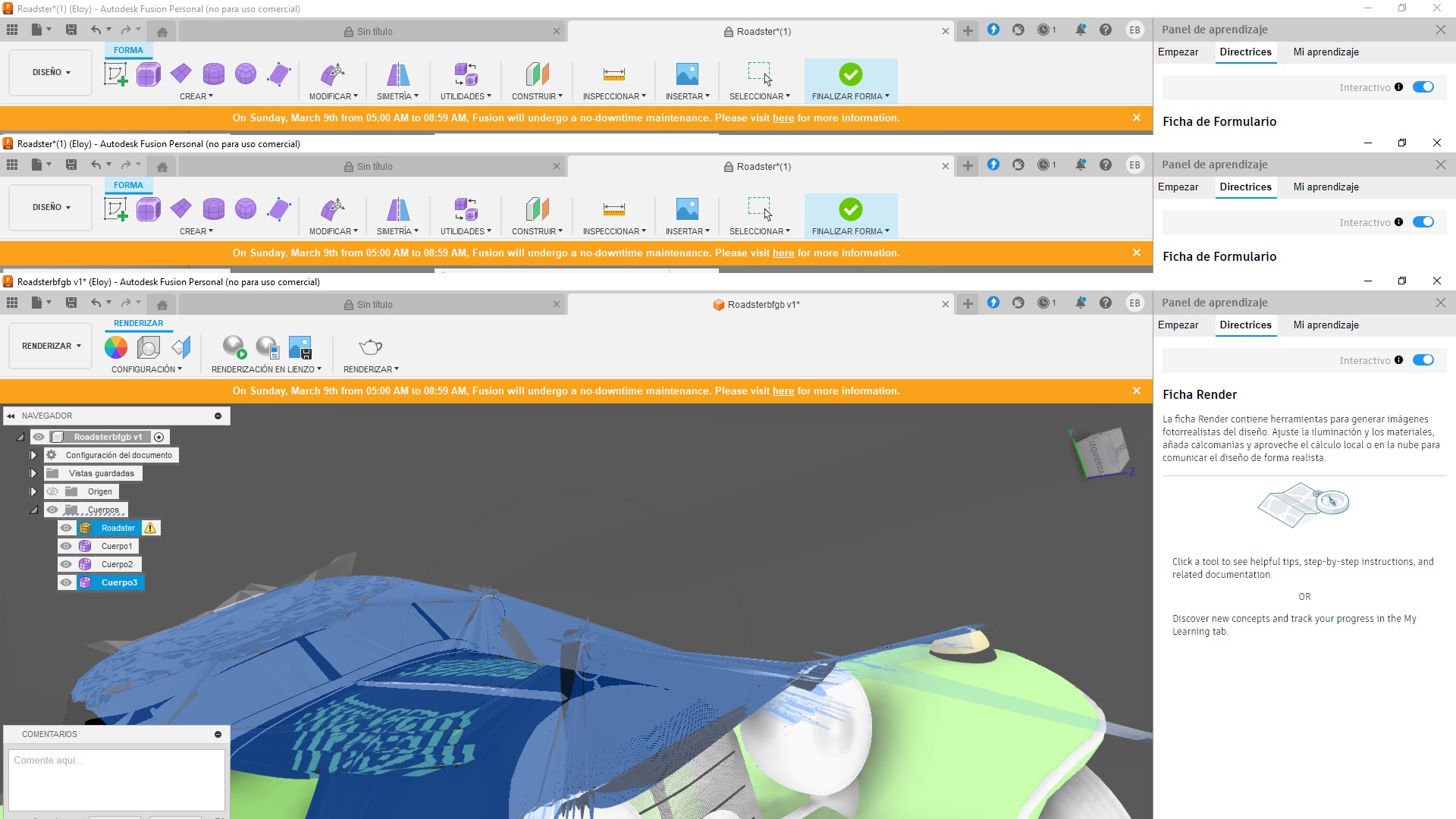Click the Comente aquí comment field
Viewport: 1456px width, 819px height.
tap(116, 780)
